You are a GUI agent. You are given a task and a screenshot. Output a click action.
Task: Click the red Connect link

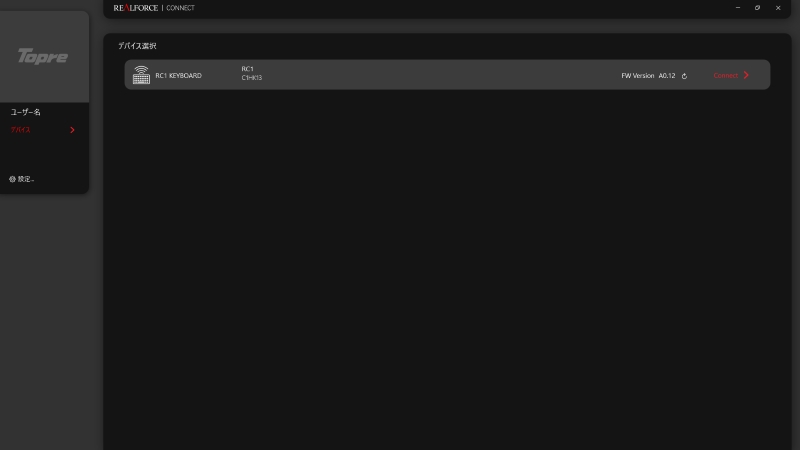point(725,76)
